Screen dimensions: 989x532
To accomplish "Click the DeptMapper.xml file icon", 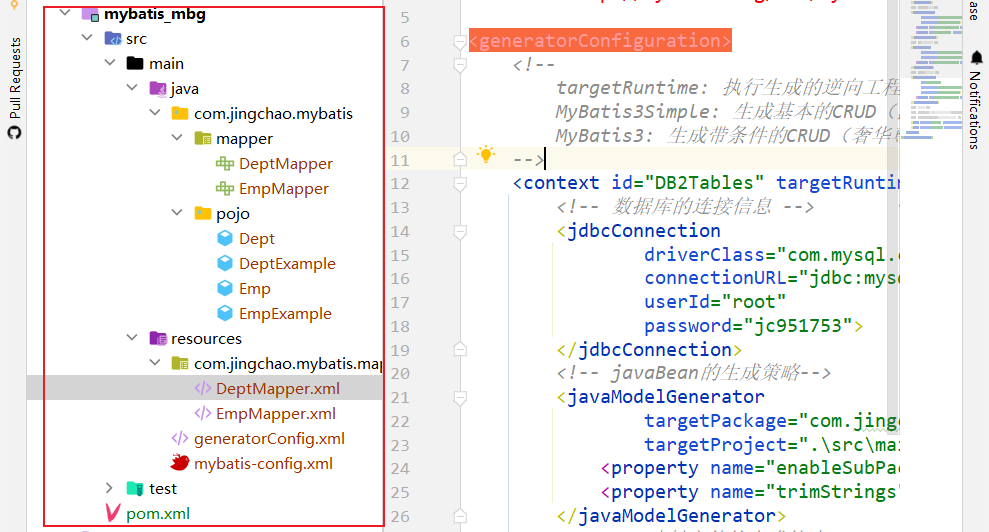I will click(x=202, y=389).
